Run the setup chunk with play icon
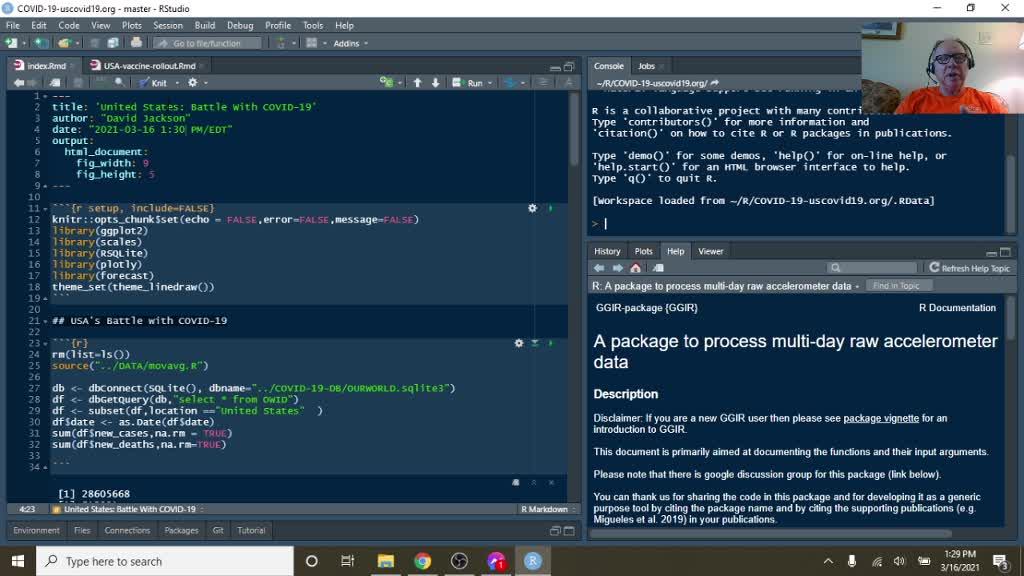1024x576 pixels. point(551,208)
